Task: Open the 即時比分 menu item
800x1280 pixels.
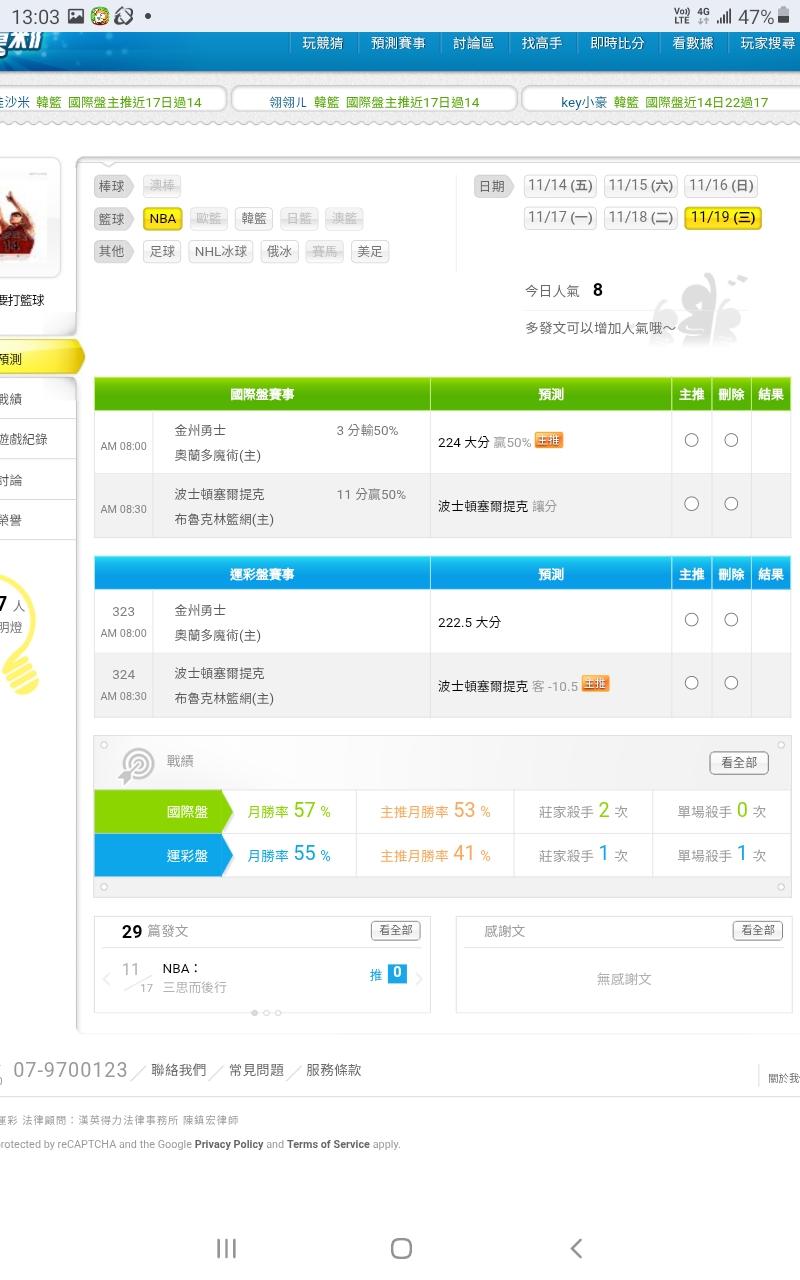Action: pyautogui.click(x=617, y=43)
